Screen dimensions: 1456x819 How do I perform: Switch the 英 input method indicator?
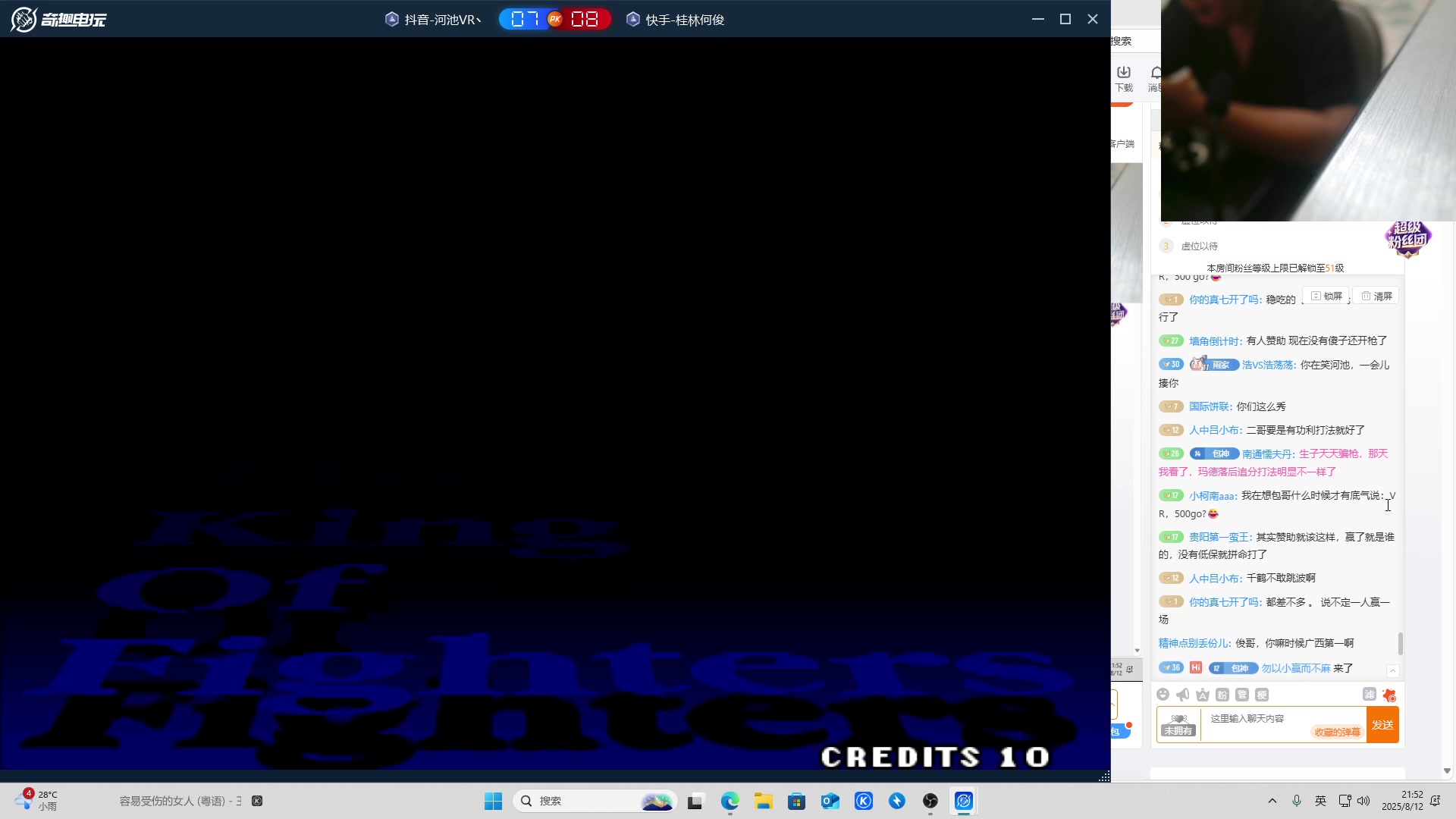pyautogui.click(x=1321, y=801)
